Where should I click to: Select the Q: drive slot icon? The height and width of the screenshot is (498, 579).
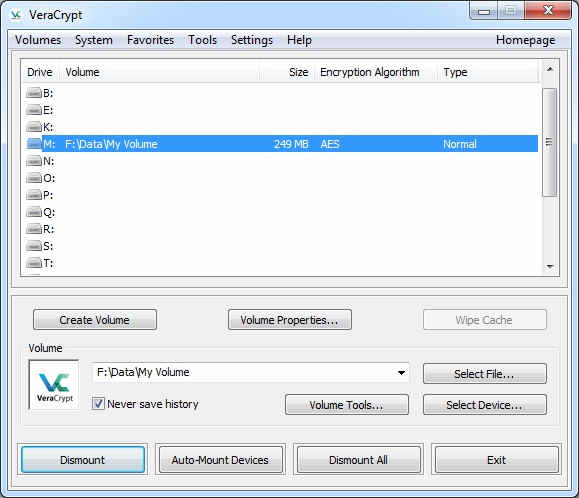pyautogui.click(x=34, y=212)
